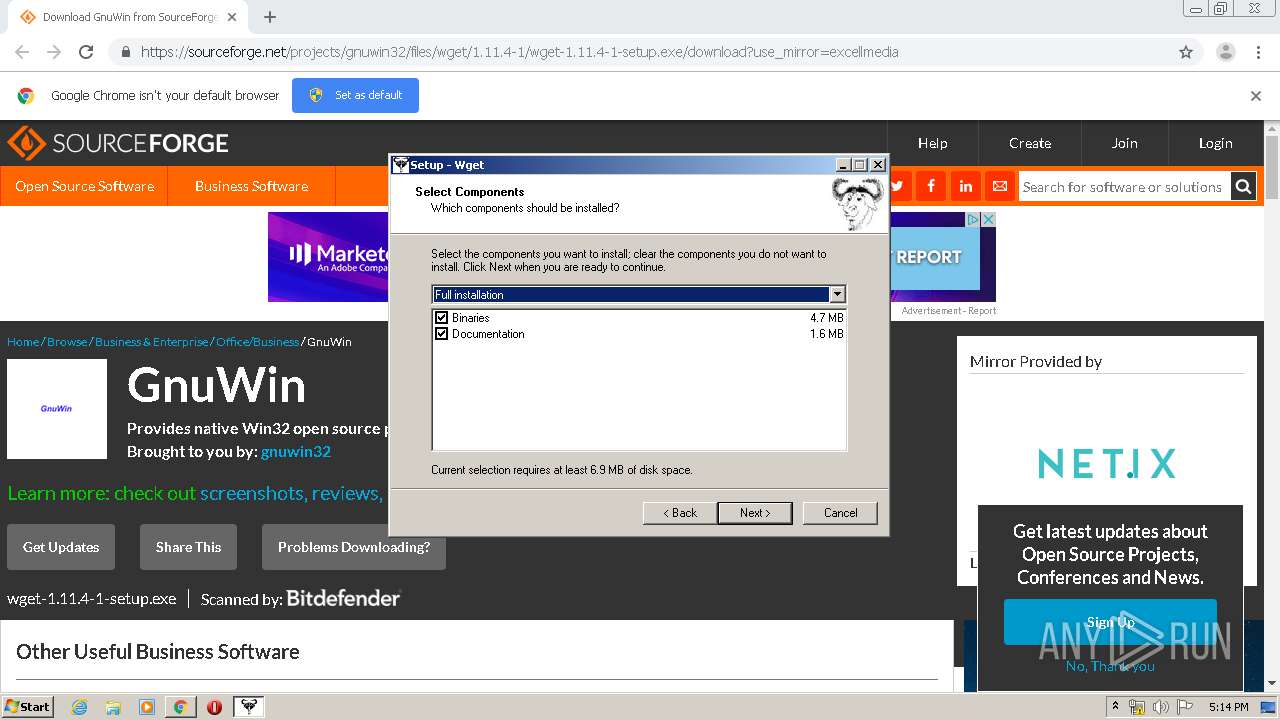
Task: Click Sign Up in updates popup
Action: click(1110, 622)
